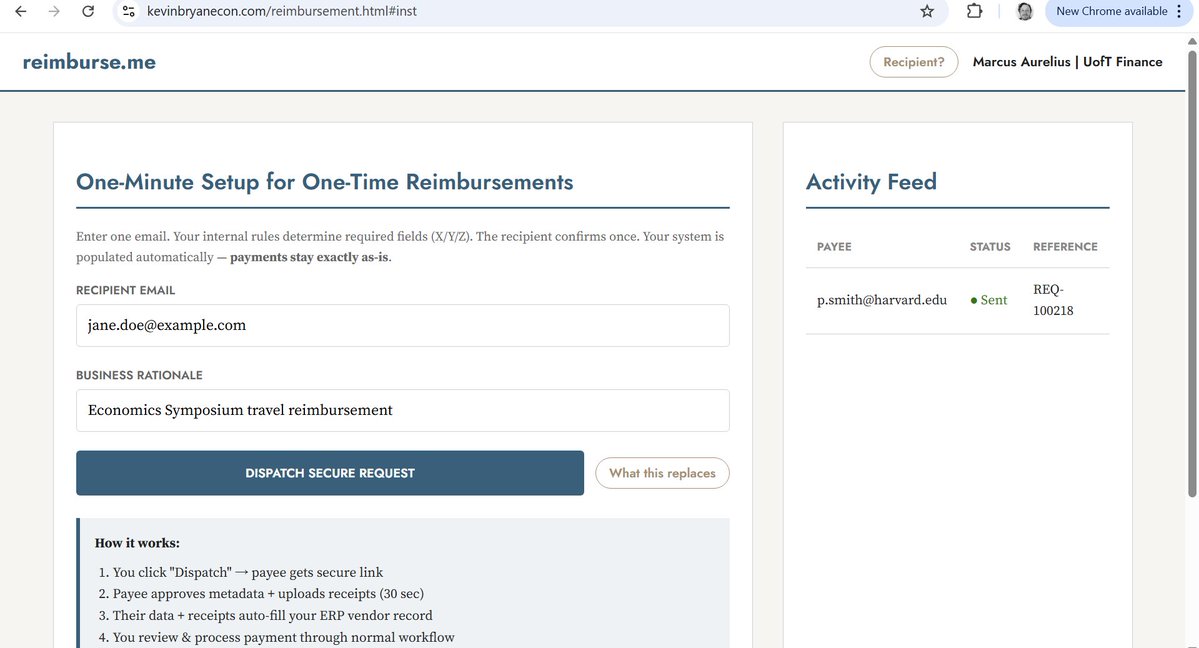The height and width of the screenshot is (648, 1199).
Task: Click step 'You click Dispatch' text
Action: 248,572
